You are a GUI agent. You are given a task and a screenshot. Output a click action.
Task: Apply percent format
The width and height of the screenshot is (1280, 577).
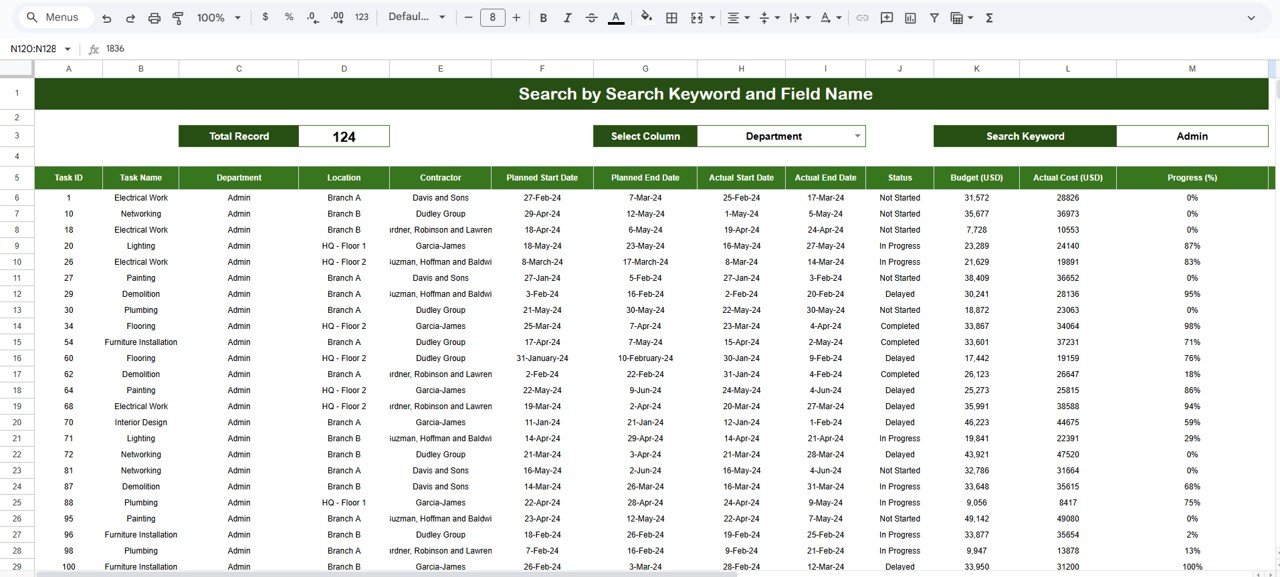coord(289,17)
